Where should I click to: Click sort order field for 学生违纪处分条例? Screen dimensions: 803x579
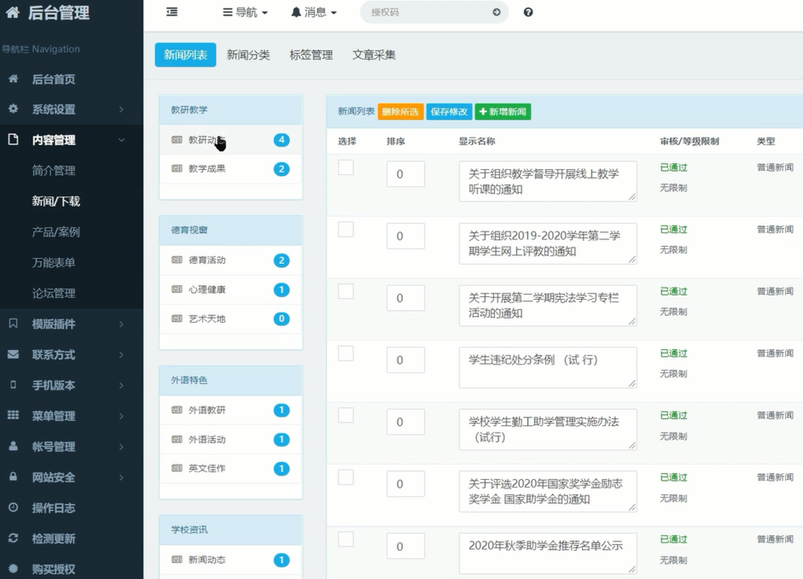(x=406, y=360)
